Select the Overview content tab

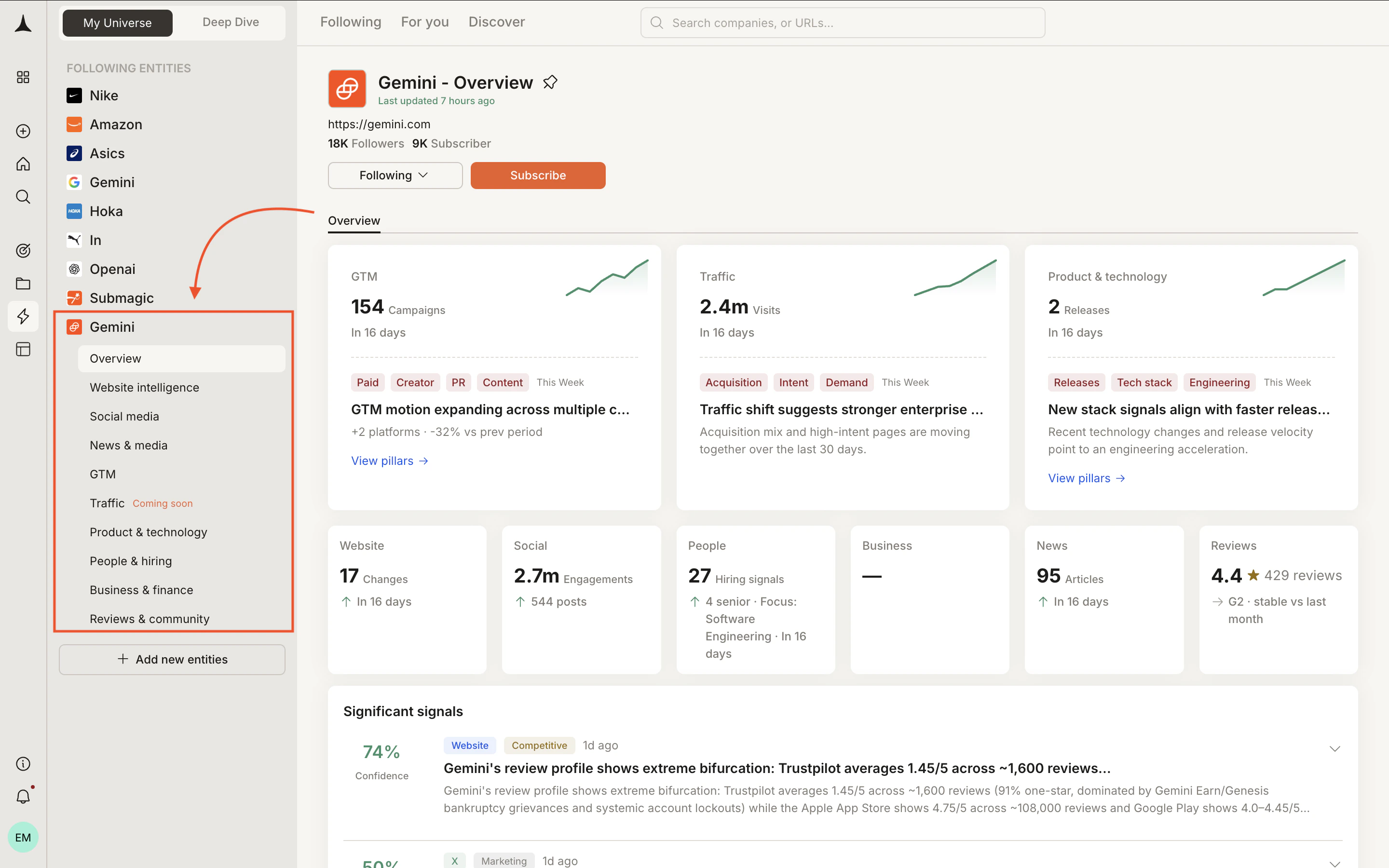tap(354, 221)
